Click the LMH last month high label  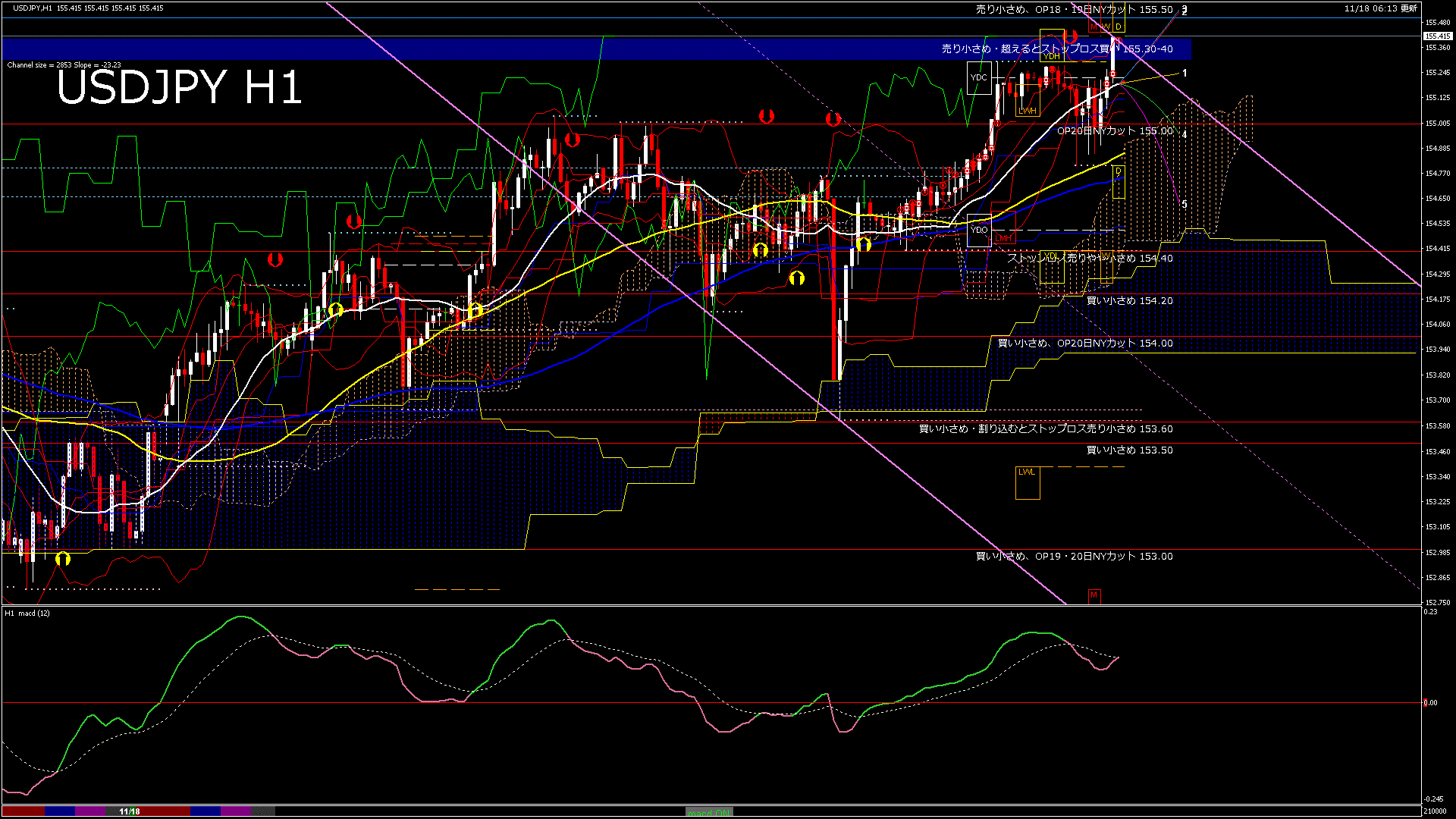click(x=1003, y=238)
